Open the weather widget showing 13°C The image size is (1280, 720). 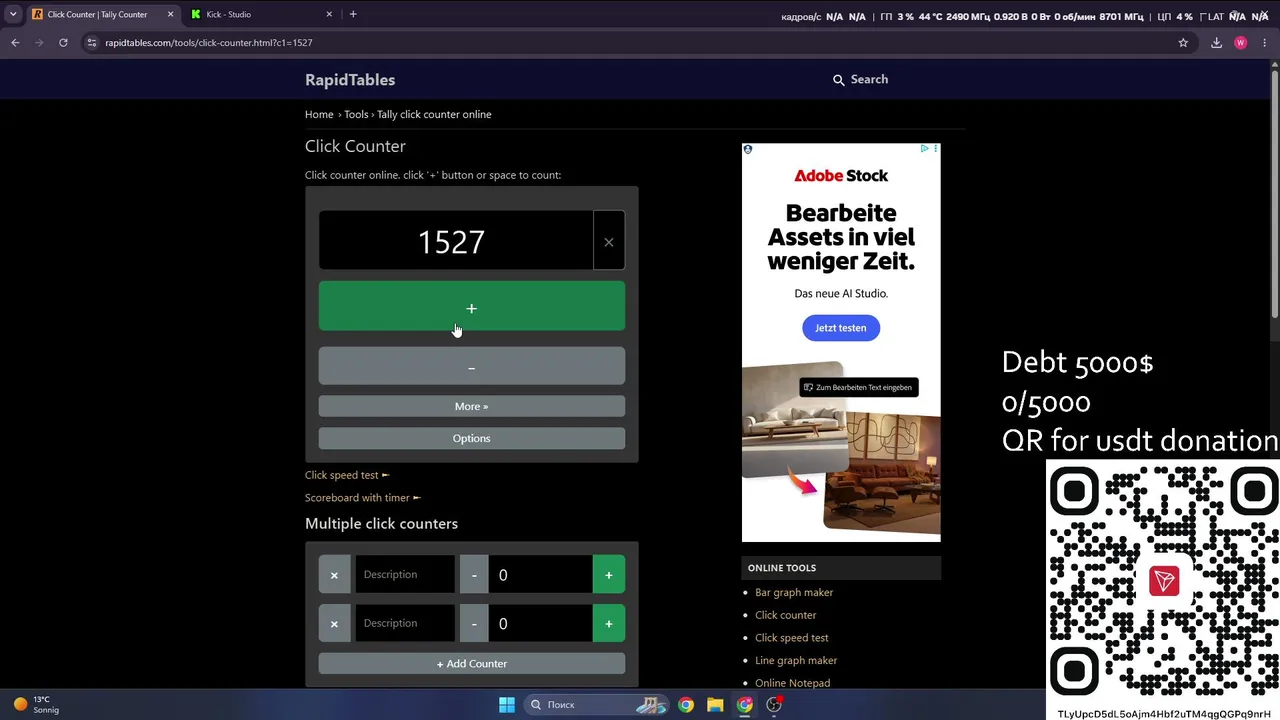tap(36, 705)
